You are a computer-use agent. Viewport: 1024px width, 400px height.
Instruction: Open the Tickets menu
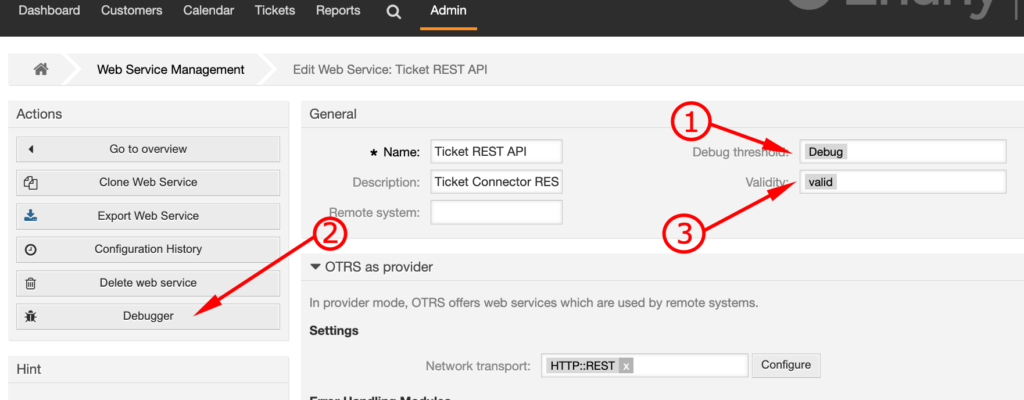[274, 10]
